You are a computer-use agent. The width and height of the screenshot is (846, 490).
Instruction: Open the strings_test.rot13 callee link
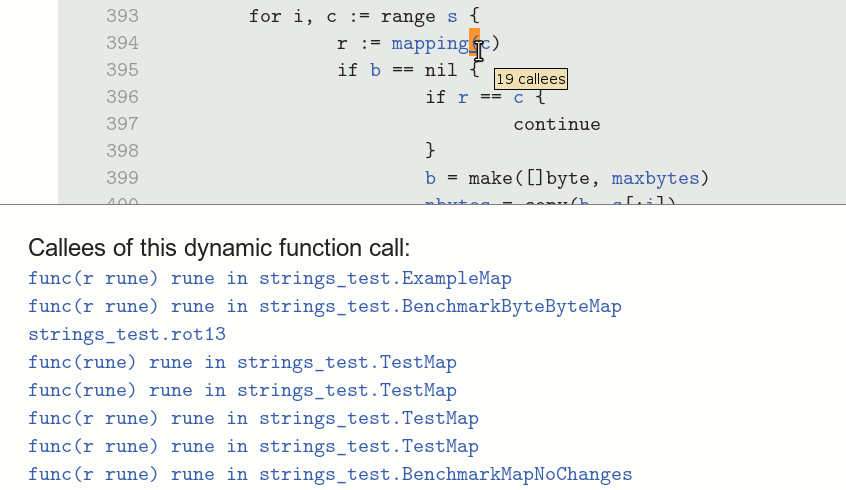click(x=127, y=334)
